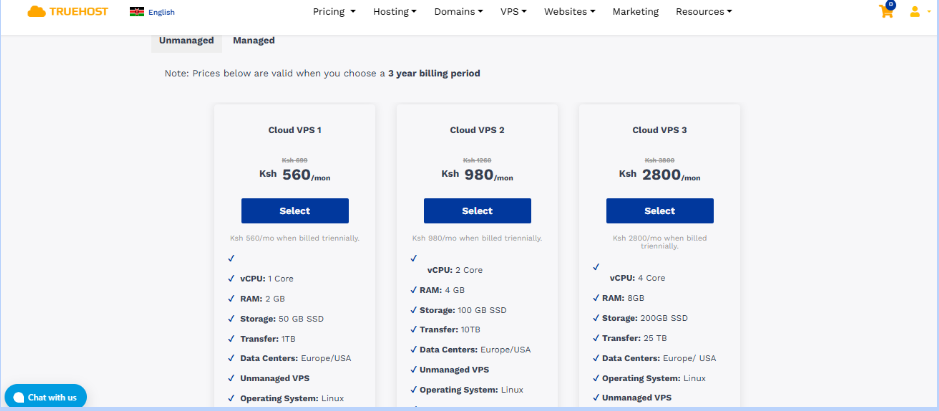Open the shopping cart icon
Screen dimensions: 939x411
[886, 12]
